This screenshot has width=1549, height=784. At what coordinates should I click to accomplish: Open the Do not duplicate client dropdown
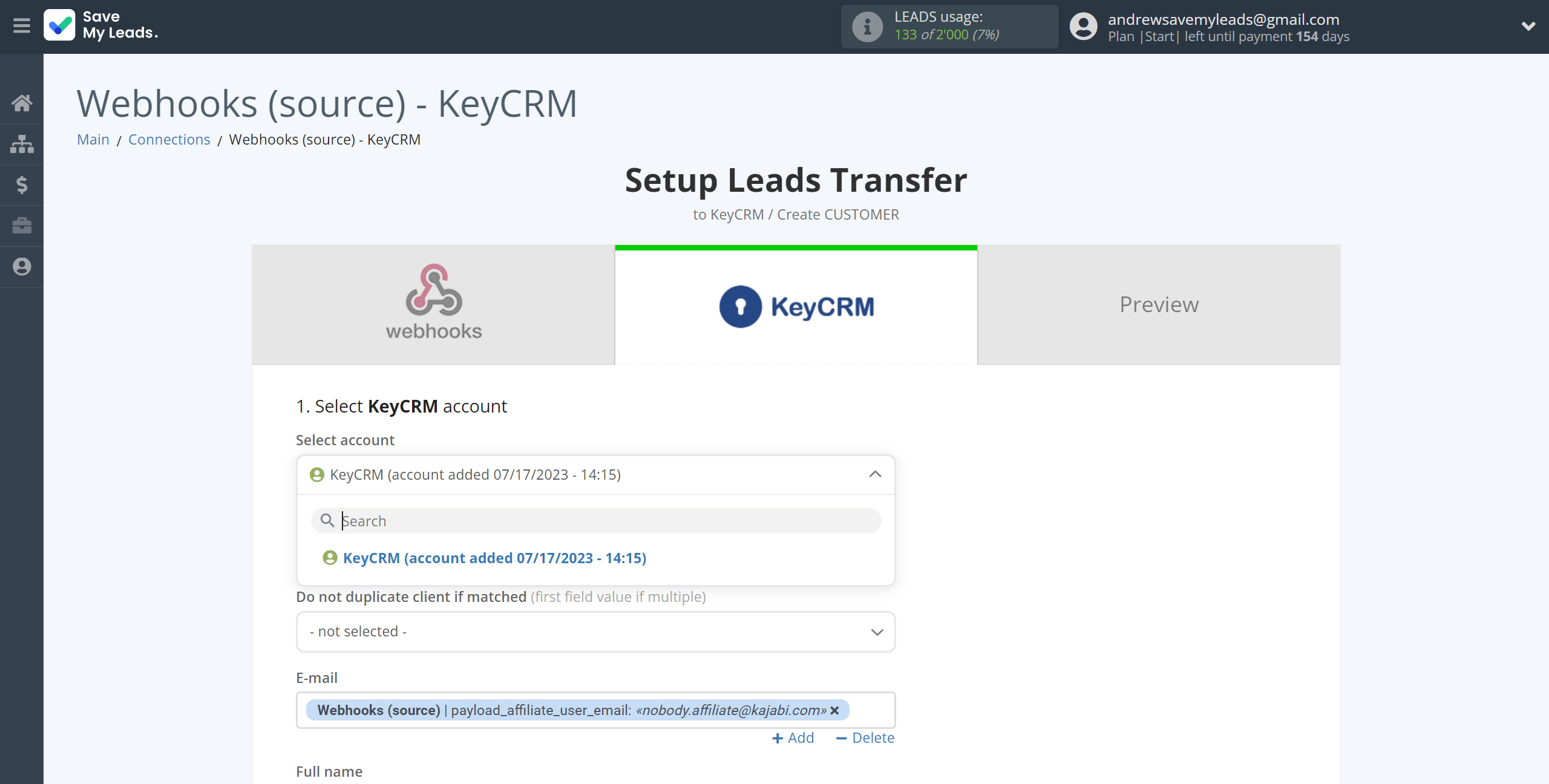595,632
